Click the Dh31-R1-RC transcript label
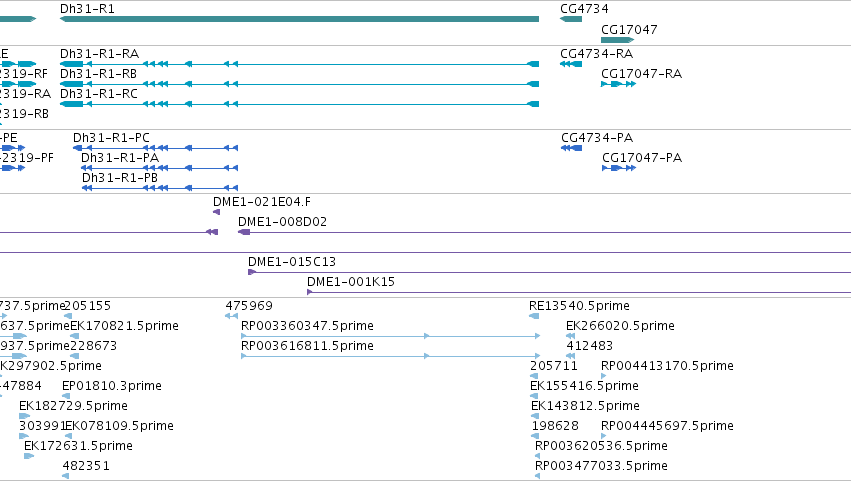The image size is (851, 481). click(x=99, y=94)
